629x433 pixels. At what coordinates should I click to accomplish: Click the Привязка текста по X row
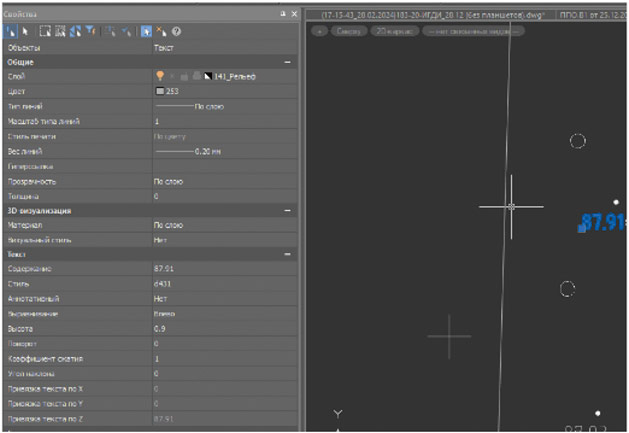[x=150, y=388]
